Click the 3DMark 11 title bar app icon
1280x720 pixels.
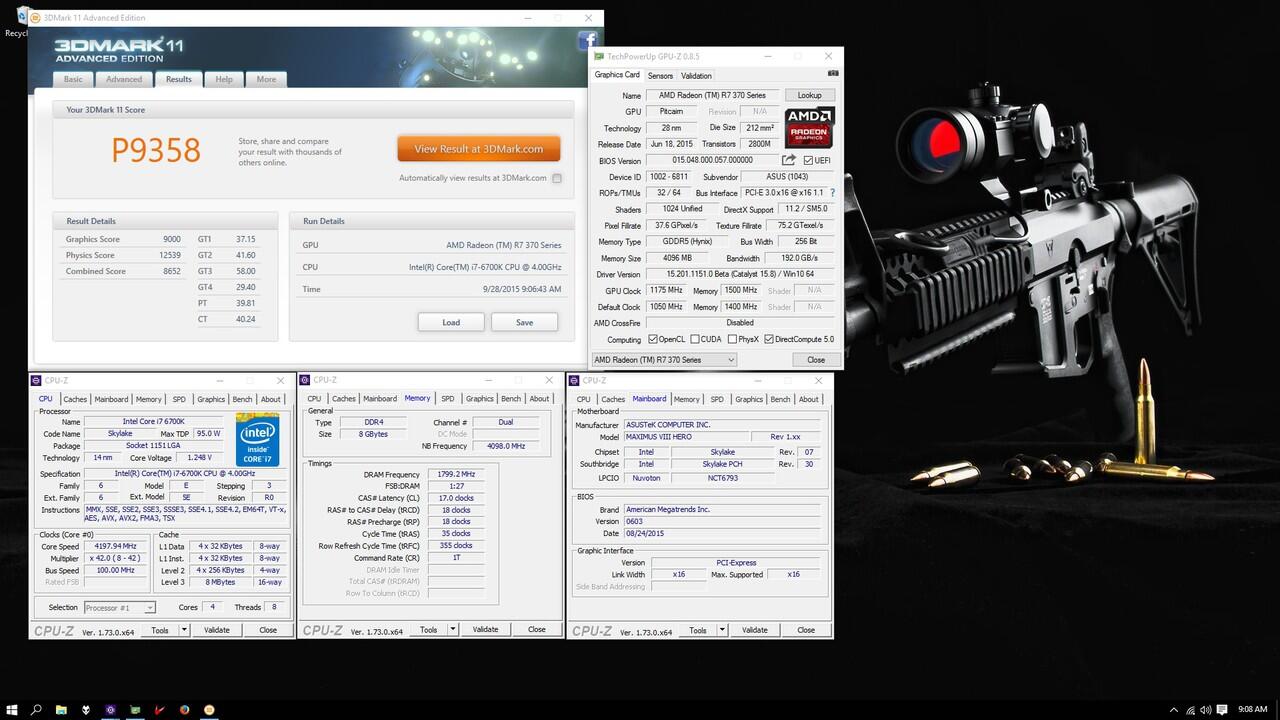coord(36,18)
